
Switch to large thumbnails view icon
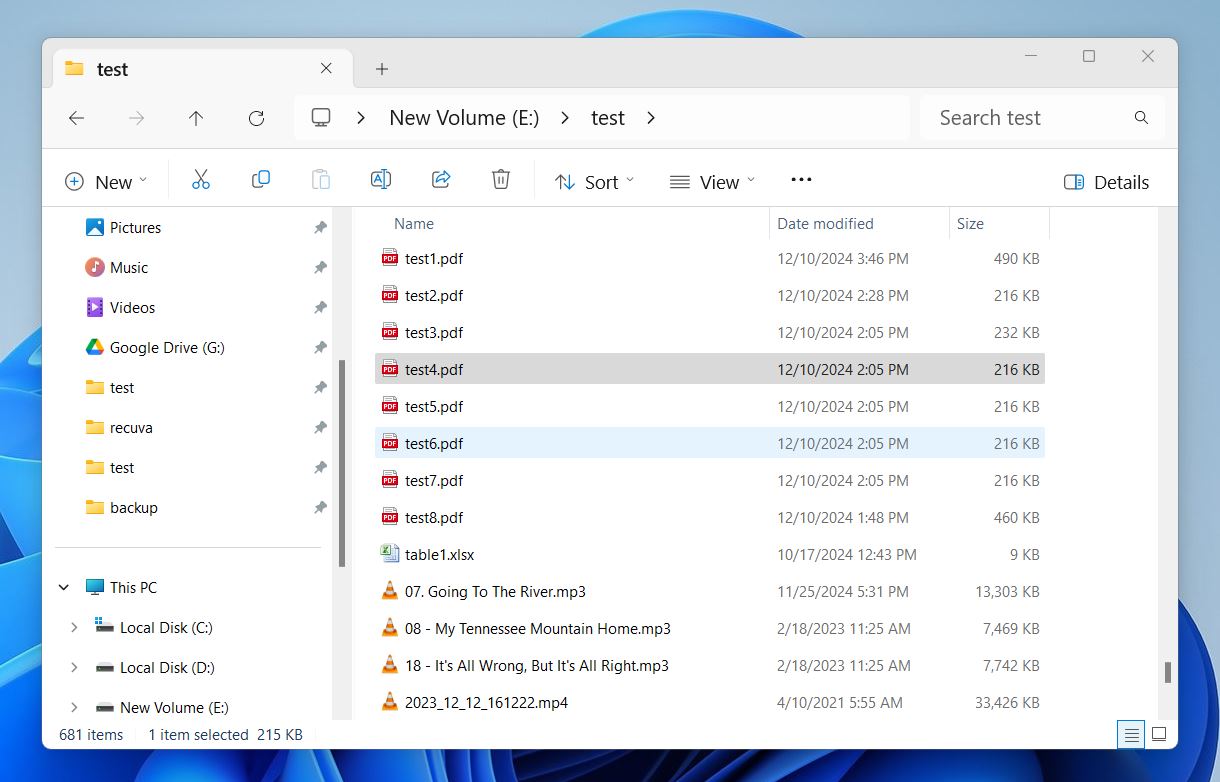pos(1159,735)
